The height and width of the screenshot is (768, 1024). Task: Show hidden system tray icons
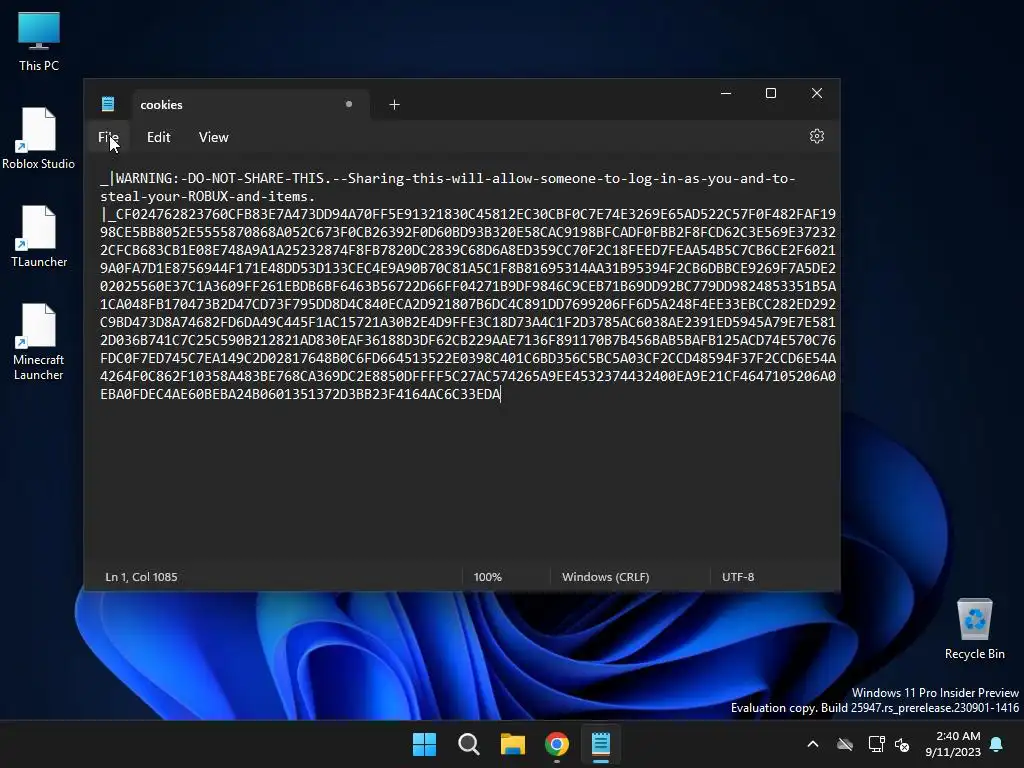[x=812, y=744]
